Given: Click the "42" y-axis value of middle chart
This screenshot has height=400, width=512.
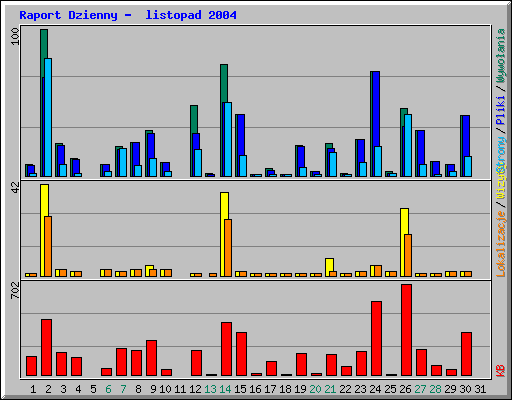Looking at the screenshot, I should pyautogui.click(x=15, y=187).
